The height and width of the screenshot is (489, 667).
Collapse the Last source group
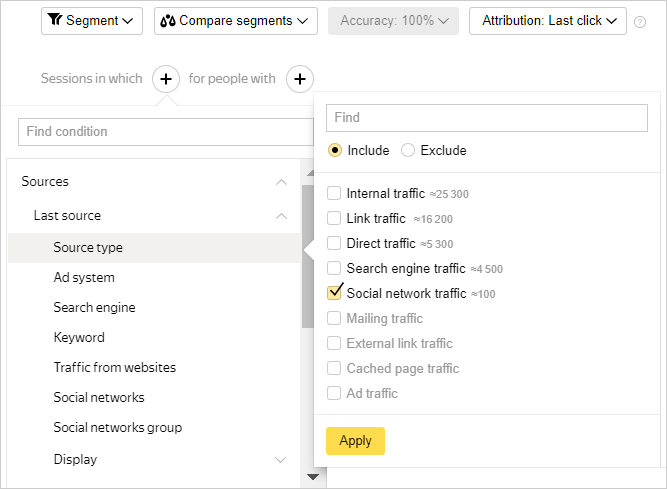pos(281,216)
